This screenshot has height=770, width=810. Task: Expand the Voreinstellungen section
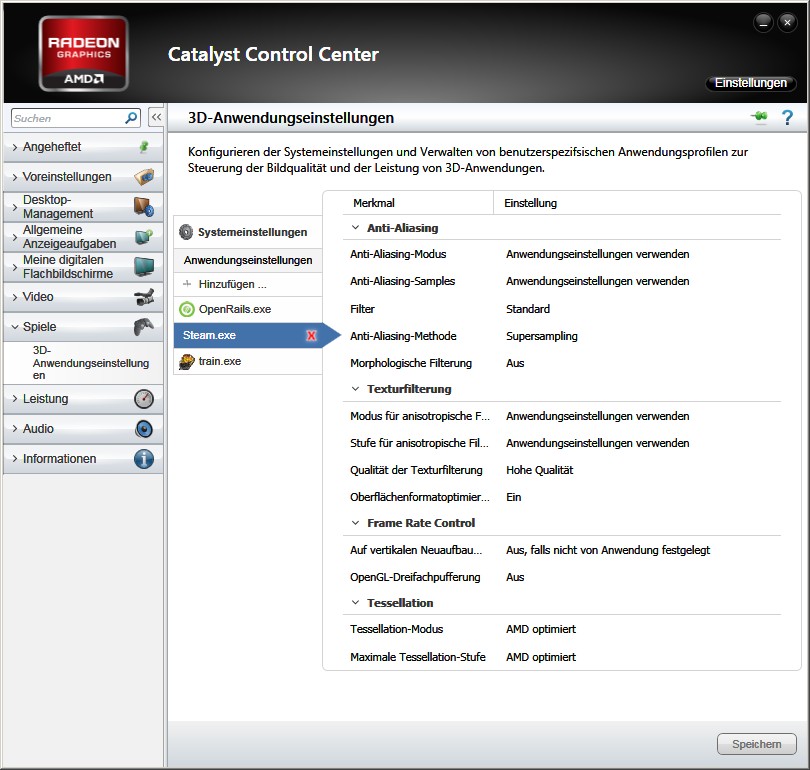(14, 177)
